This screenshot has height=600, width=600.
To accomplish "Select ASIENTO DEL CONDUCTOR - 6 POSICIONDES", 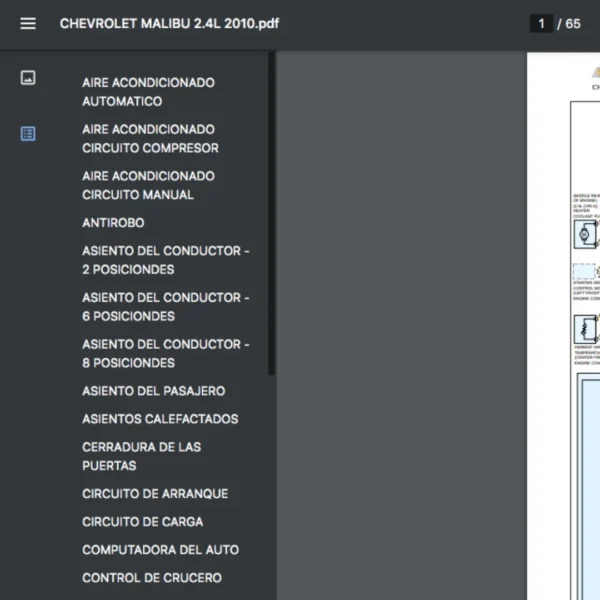I will point(165,307).
